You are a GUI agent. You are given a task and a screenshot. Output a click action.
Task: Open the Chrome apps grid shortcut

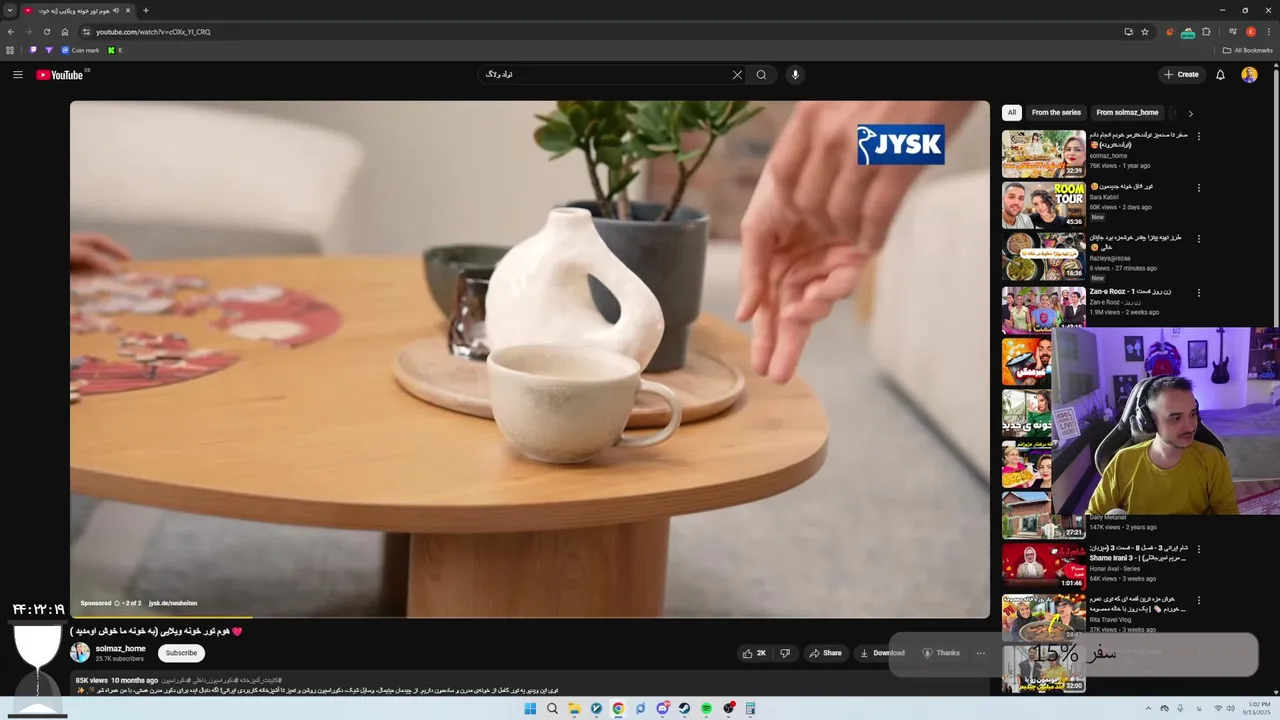(x=10, y=50)
